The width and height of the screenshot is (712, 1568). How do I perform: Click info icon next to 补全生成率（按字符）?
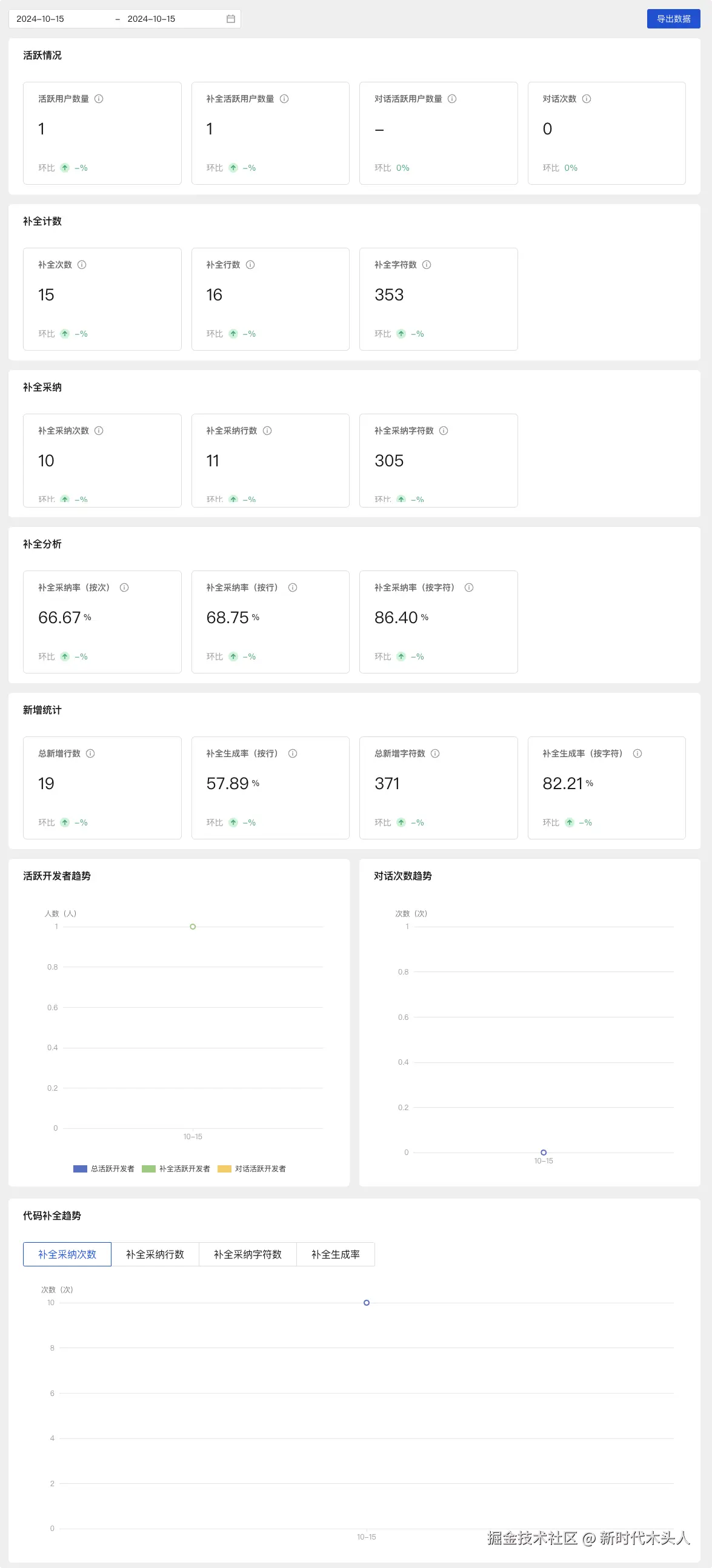(637, 753)
